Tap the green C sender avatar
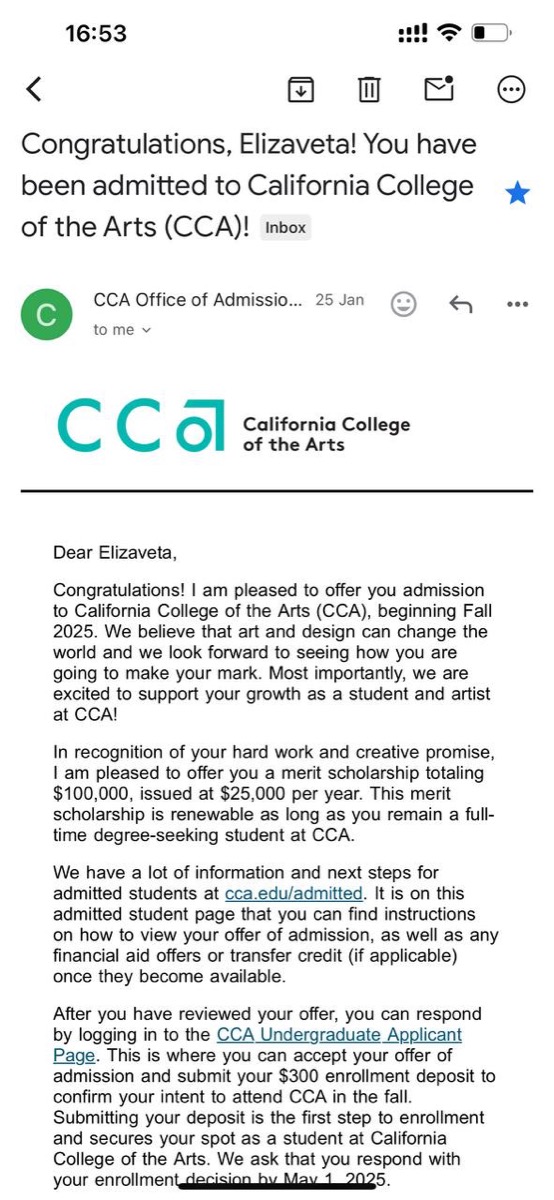Viewport: 554px width, 1200px height. click(46, 314)
